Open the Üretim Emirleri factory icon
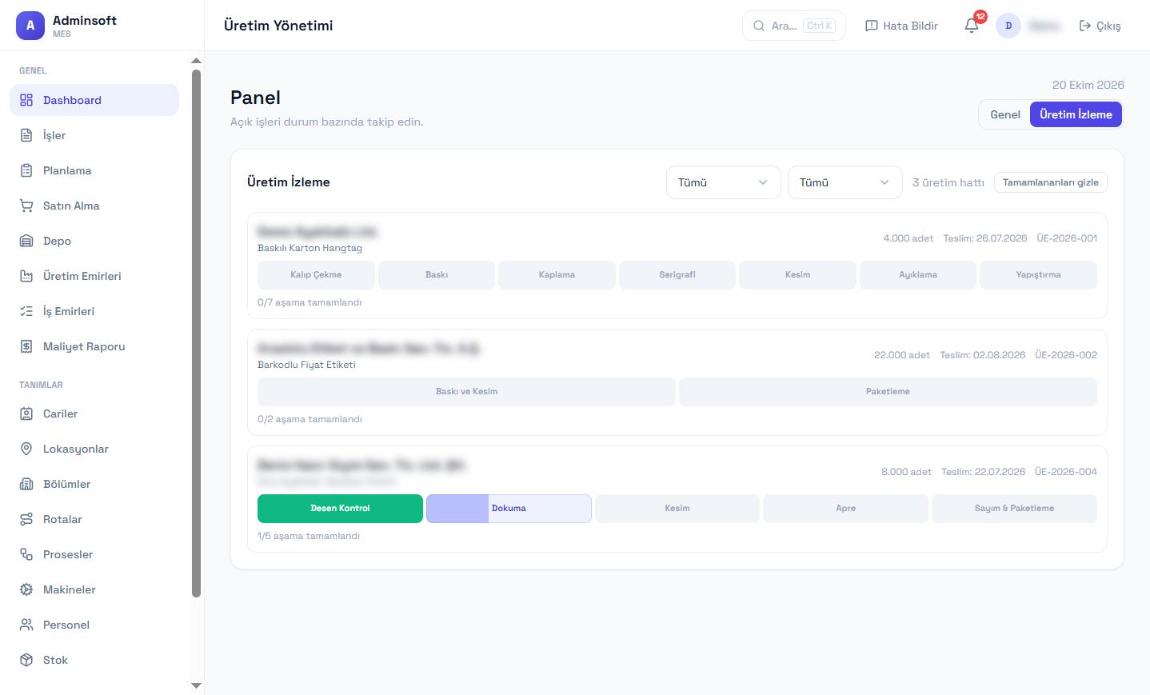The width and height of the screenshot is (1150, 695). [x=26, y=276]
